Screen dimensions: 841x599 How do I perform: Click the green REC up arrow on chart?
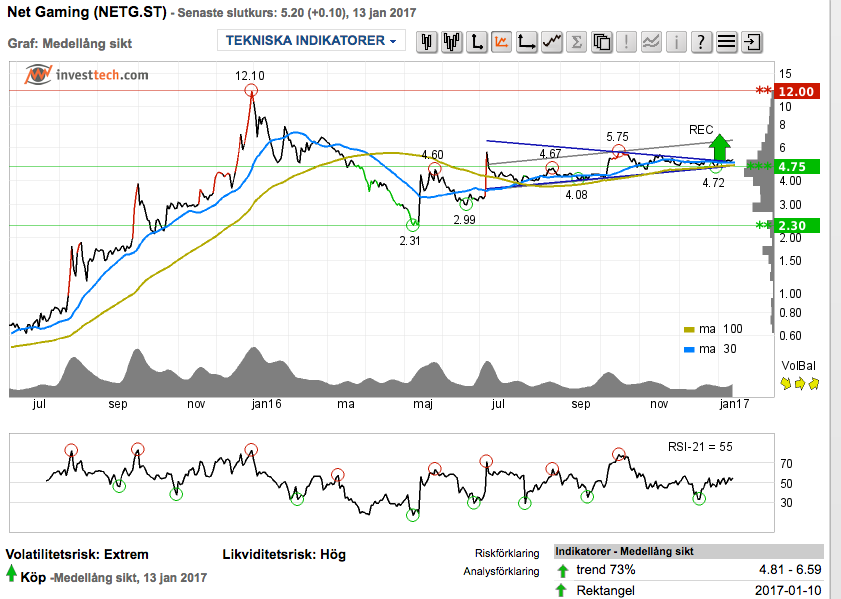(720, 147)
